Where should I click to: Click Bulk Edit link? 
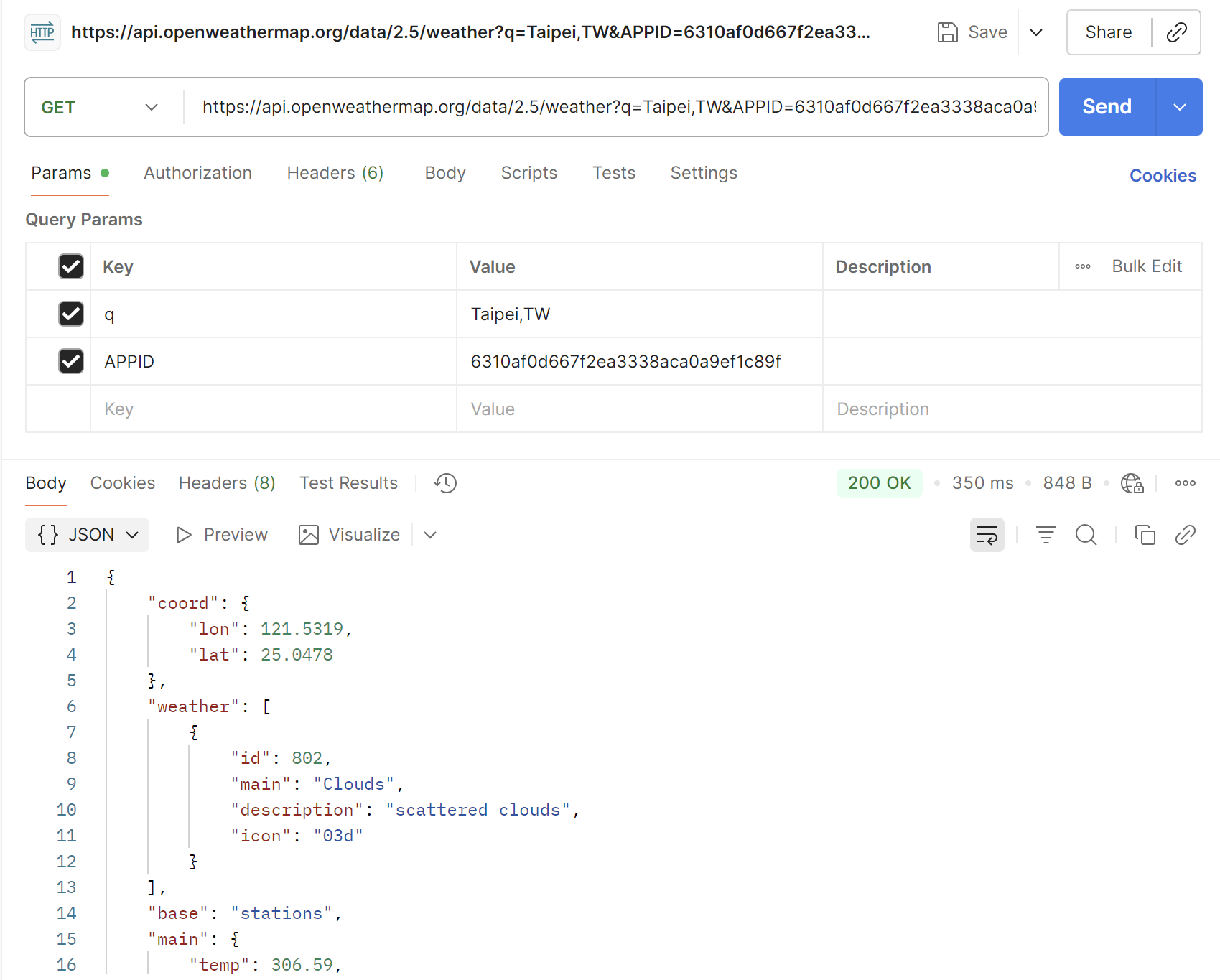click(1147, 266)
